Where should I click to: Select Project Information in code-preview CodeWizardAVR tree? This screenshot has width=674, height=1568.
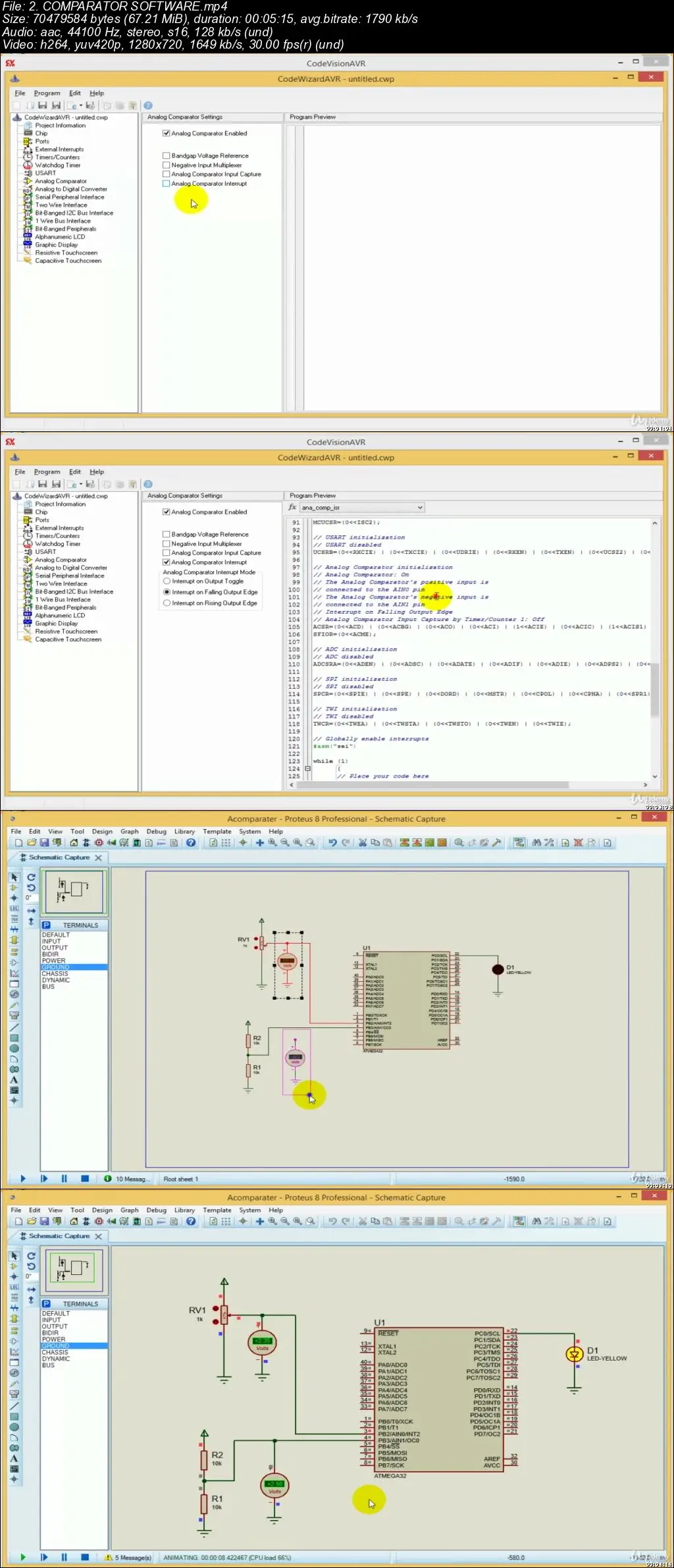click(60, 504)
